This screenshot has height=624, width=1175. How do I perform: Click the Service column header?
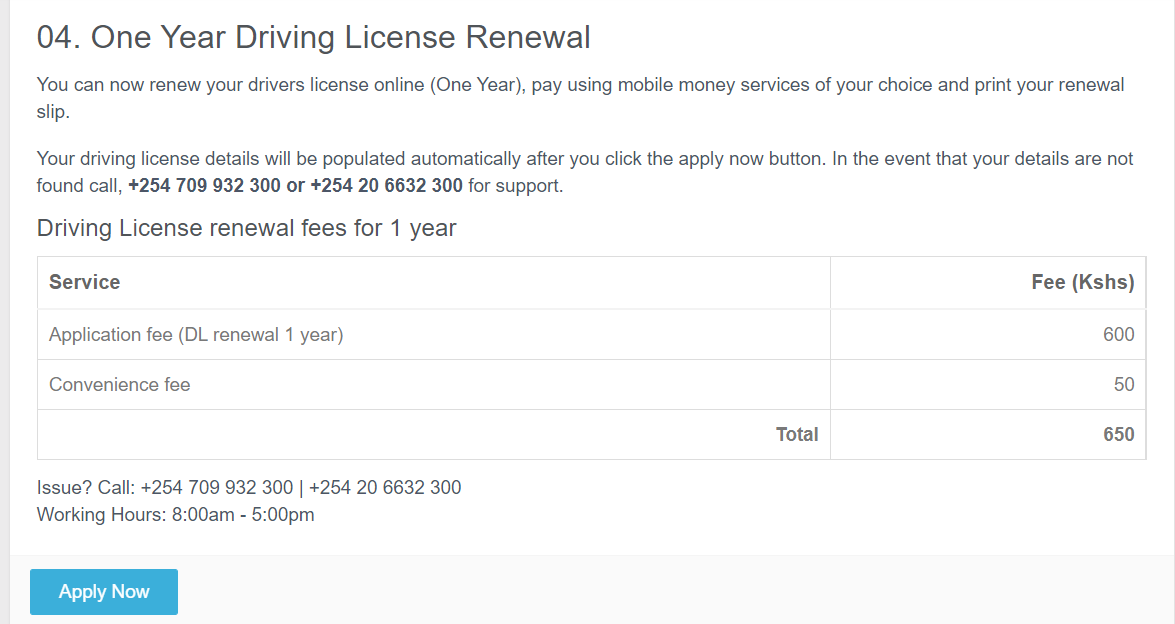[x=85, y=283]
